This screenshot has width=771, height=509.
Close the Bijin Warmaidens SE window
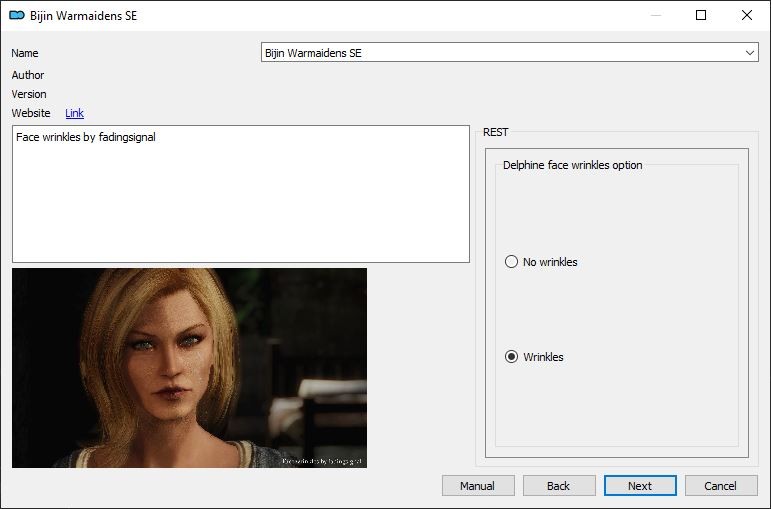coord(747,15)
